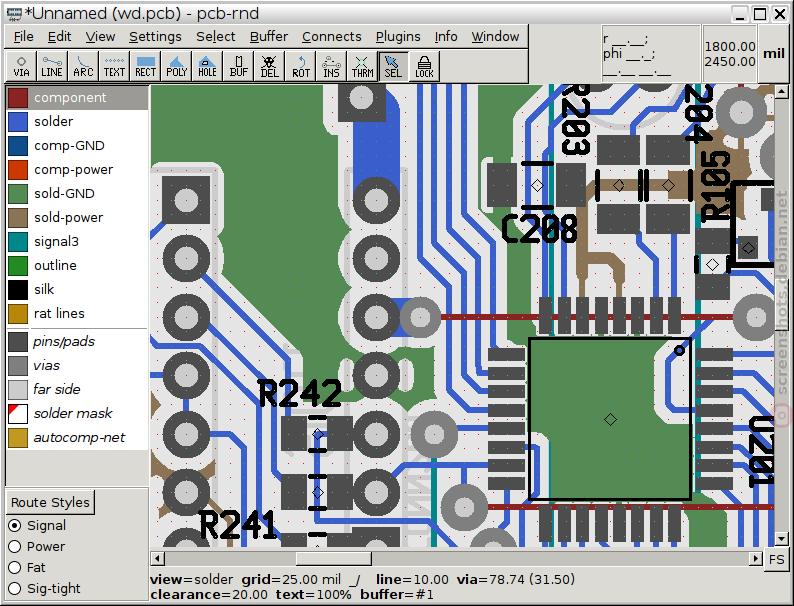
Task: Toggle solder mask visibility swatch
Action: [18, 414]
